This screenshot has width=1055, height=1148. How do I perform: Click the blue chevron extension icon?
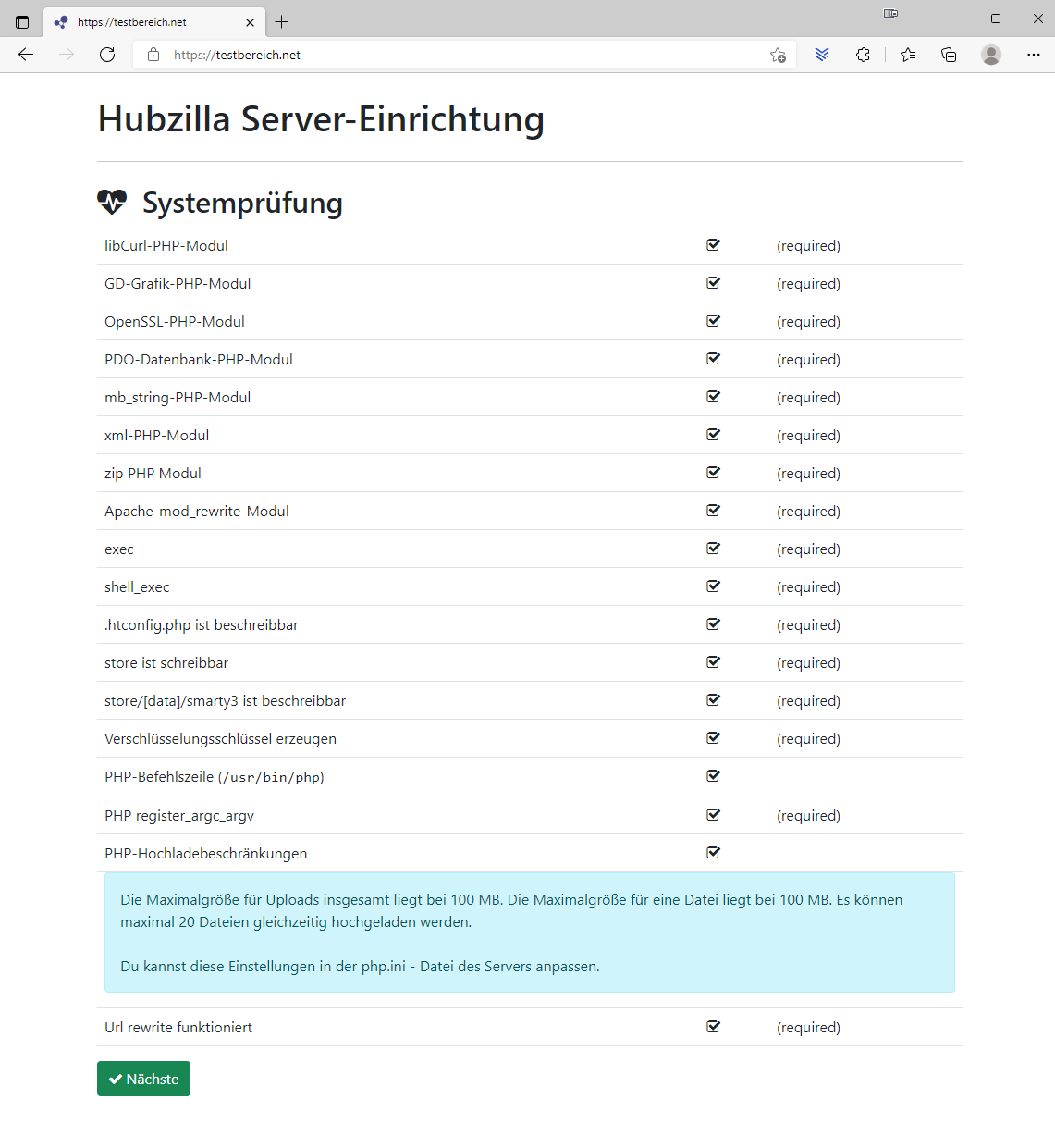(x=821, y=55)
